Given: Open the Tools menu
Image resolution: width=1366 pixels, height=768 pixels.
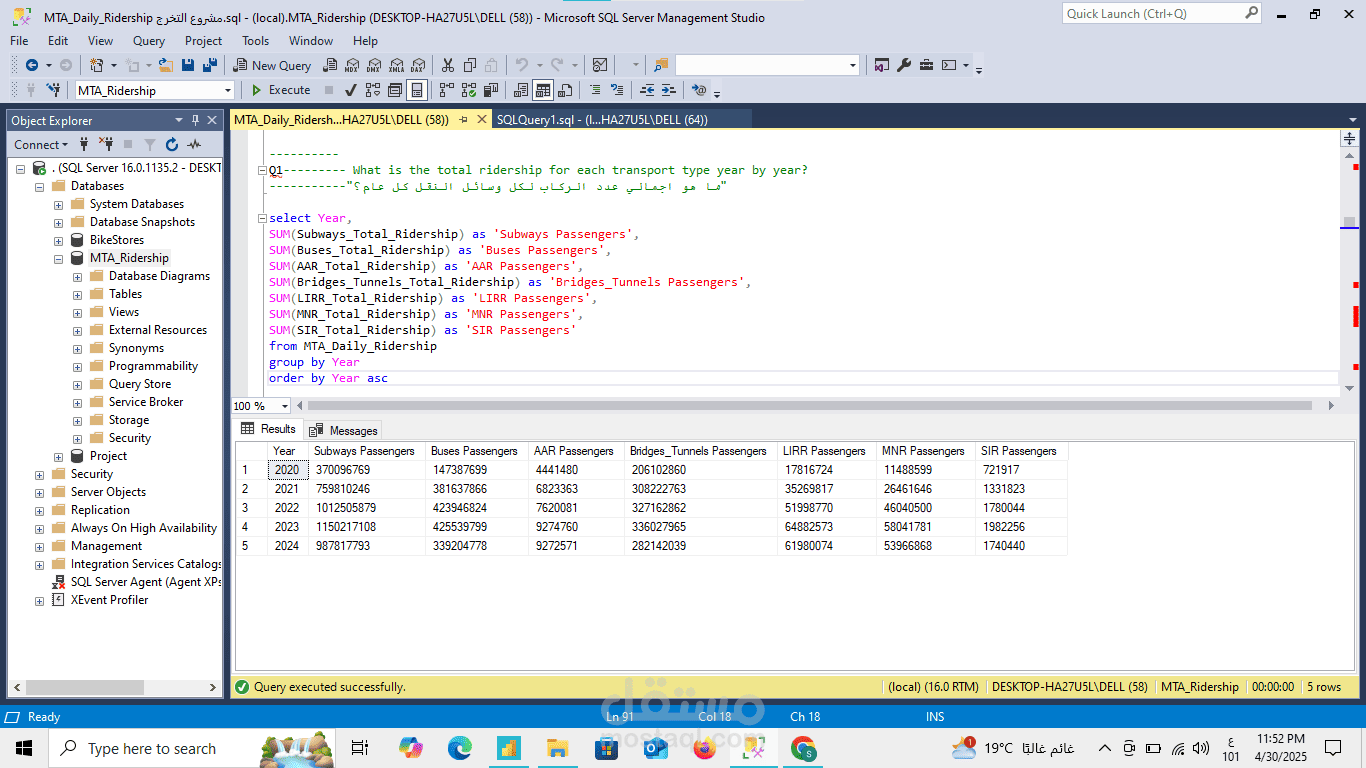Looking at the screenshot, I should point(256,41).
